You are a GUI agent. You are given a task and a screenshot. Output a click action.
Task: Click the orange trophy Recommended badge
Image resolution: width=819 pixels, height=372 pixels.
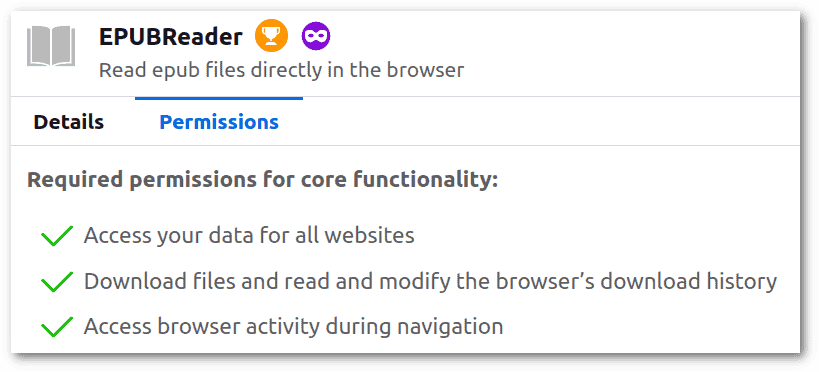pos(271,37)
